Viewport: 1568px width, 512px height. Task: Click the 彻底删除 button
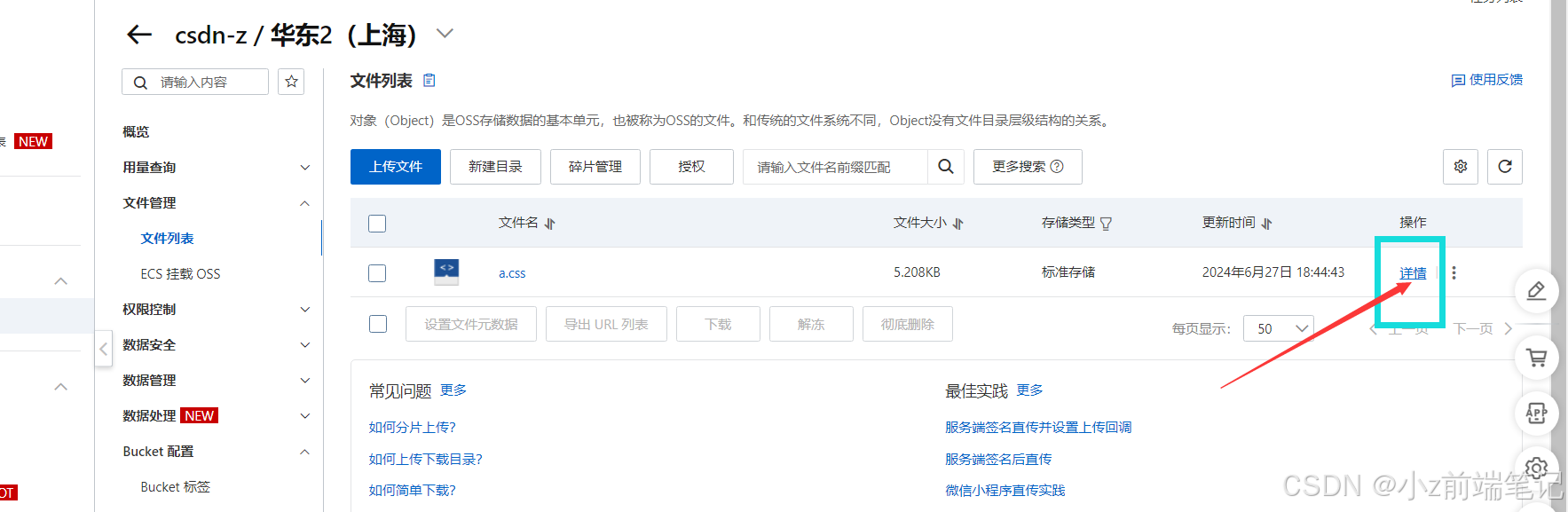point(908,324)
